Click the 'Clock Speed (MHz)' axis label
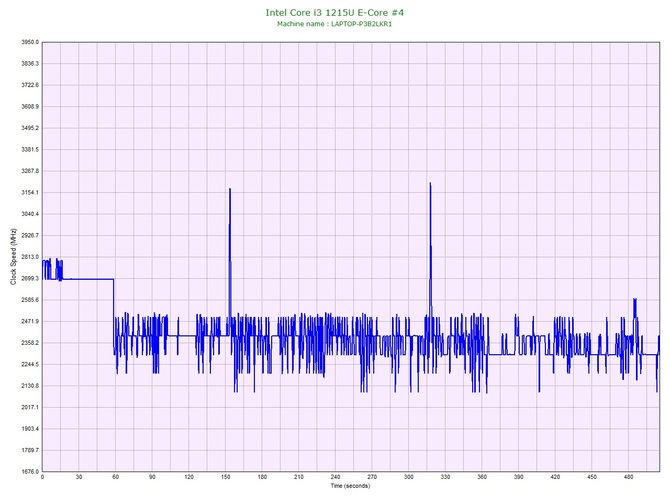 [14, 257]
